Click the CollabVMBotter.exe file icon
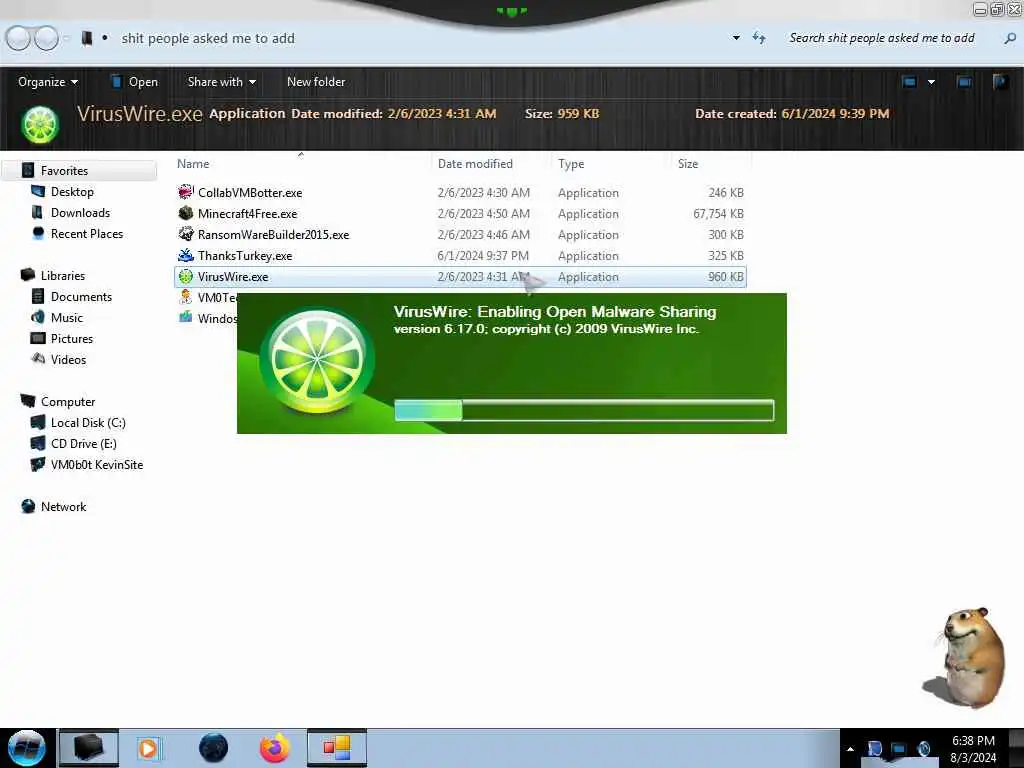The width and height of the screenshot is (1024, 768). pos(186,192)
